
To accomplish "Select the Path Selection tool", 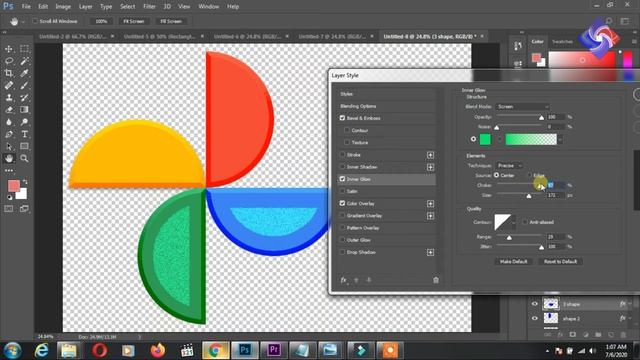I will (9, 146).
